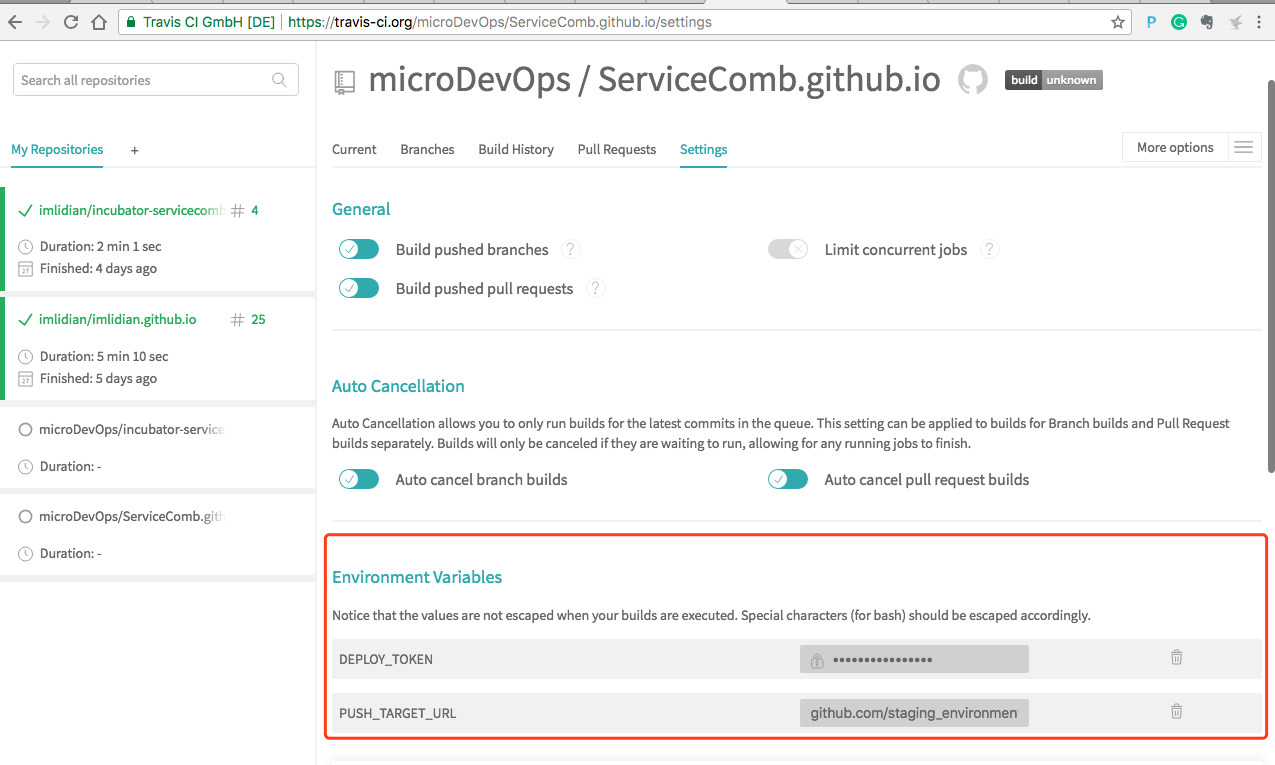Image resolution: width=1275 pixels, height=765 pixels.
Task: Click the browser reload button
Action: coord(71,22)
